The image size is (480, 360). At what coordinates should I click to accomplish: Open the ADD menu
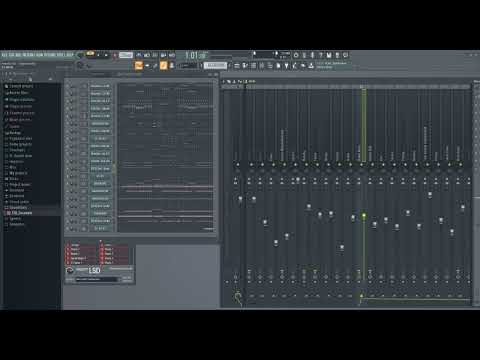(18, 55)
